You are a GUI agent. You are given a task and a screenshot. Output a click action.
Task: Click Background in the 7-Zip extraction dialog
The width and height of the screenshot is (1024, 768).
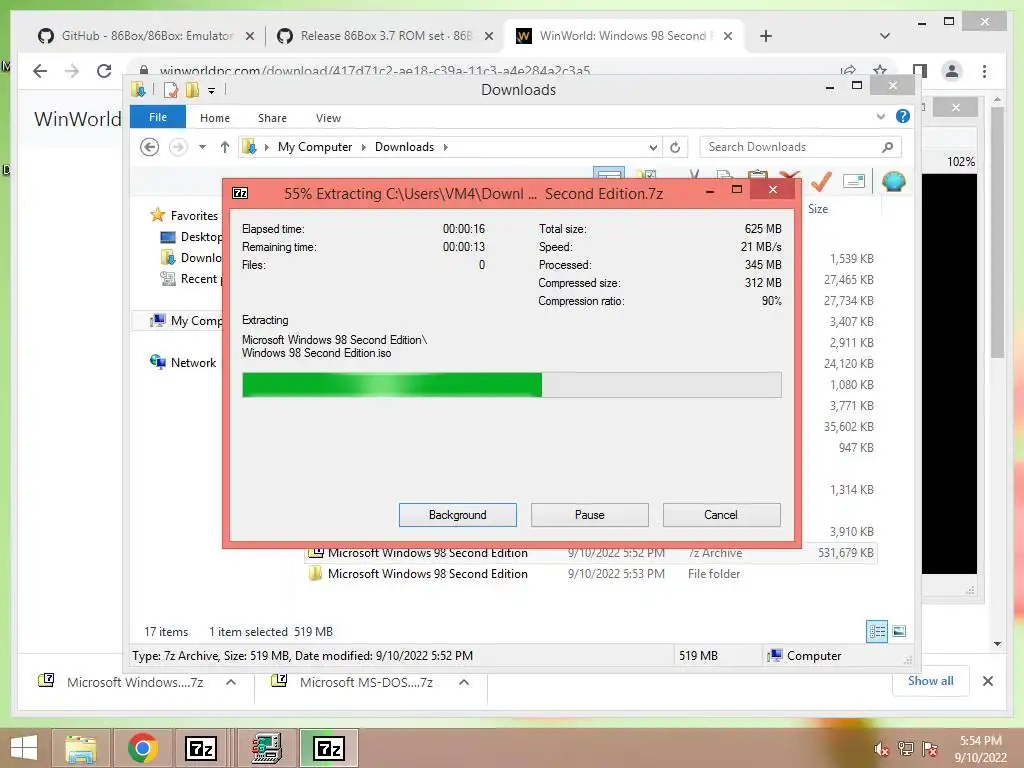(457, 515)
